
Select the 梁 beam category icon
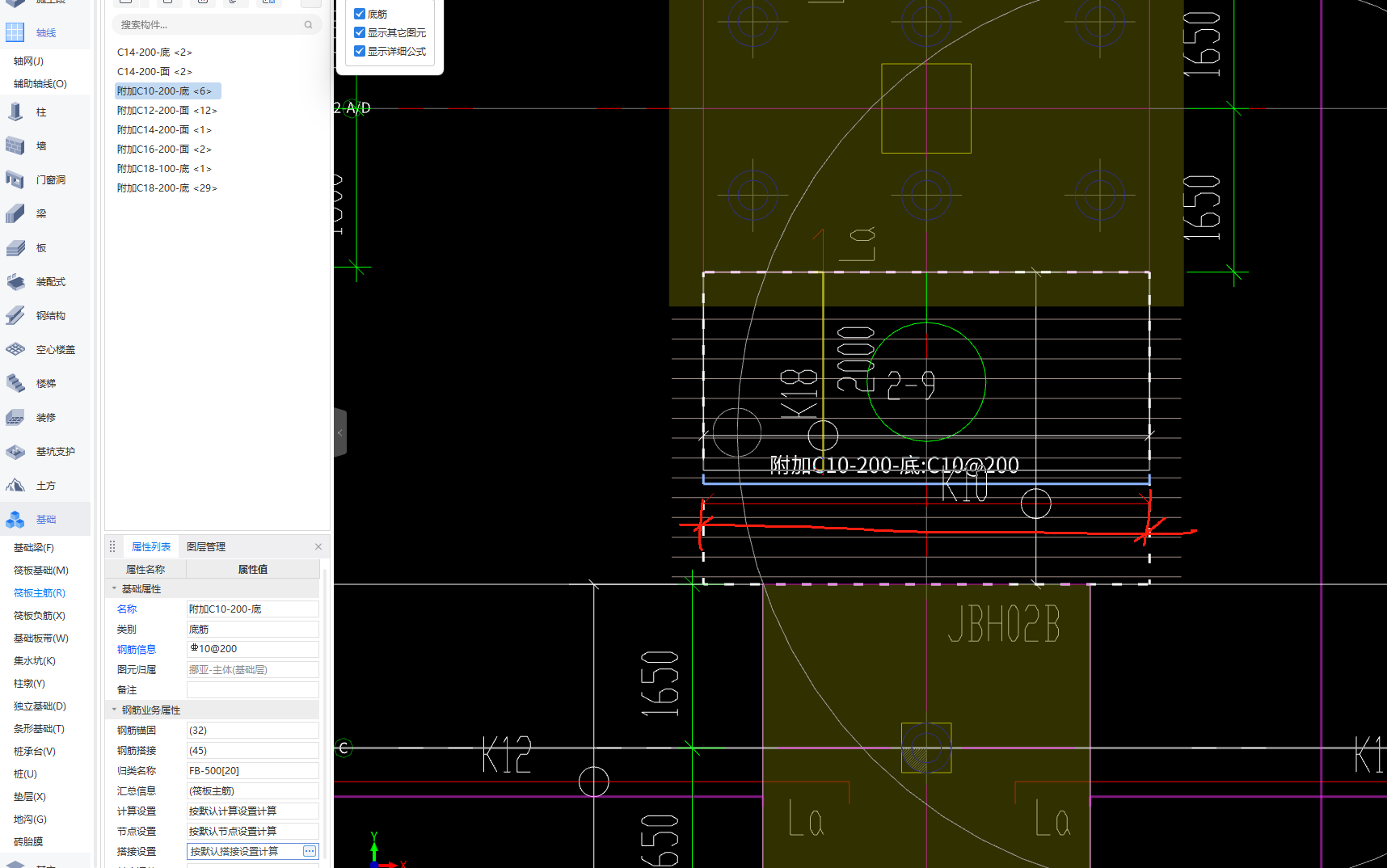click(x=15, y=214)
